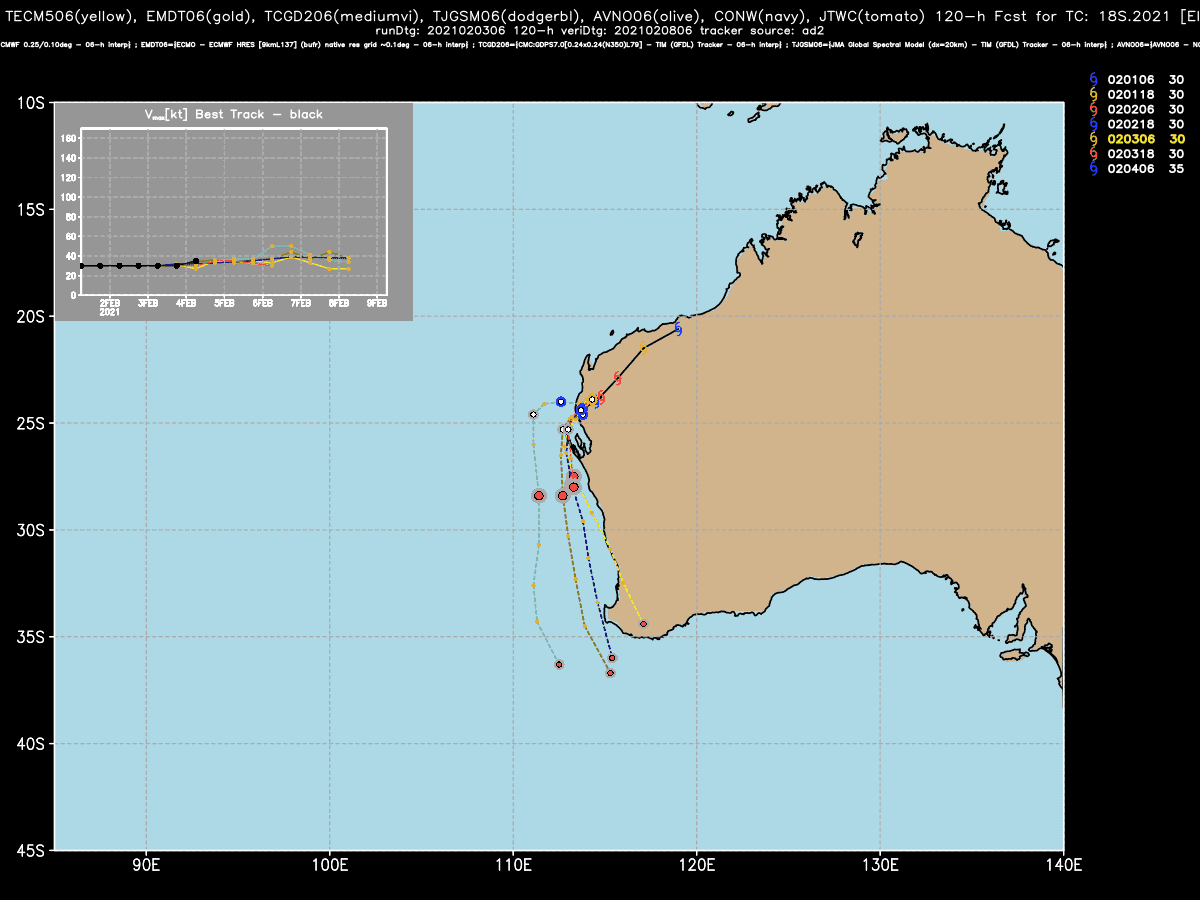Click the large red forecast marker at 111E 28S

tap(539, 495)
